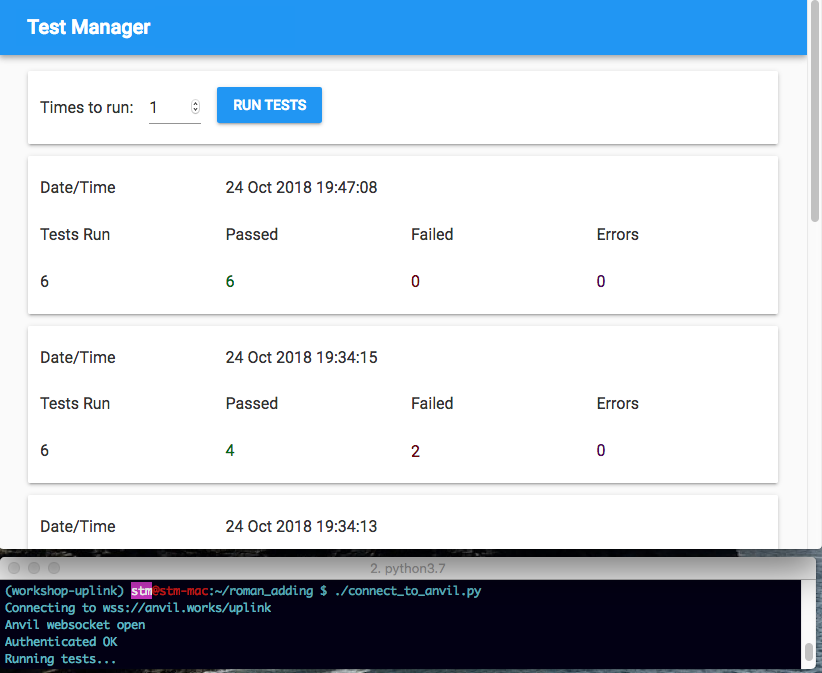Click the green Passed count 4

pyautogui.click(x=230, y=451)
